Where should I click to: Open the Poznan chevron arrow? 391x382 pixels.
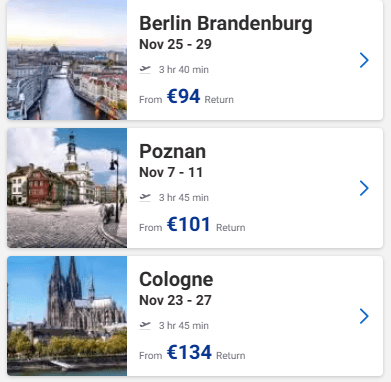[364, 188]
